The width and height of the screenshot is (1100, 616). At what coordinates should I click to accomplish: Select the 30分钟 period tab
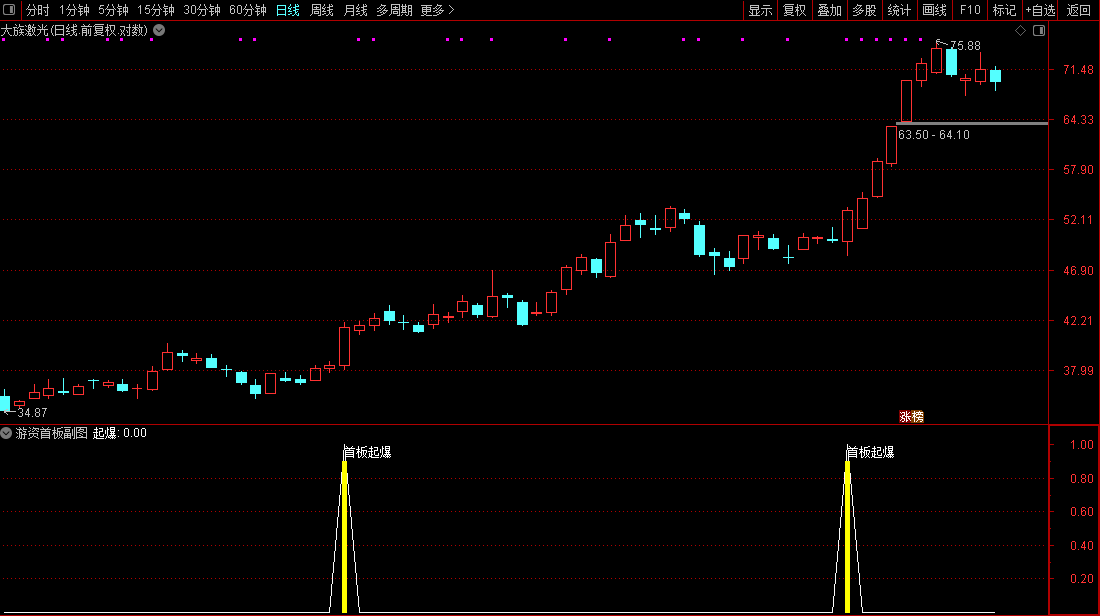[201, 10]
